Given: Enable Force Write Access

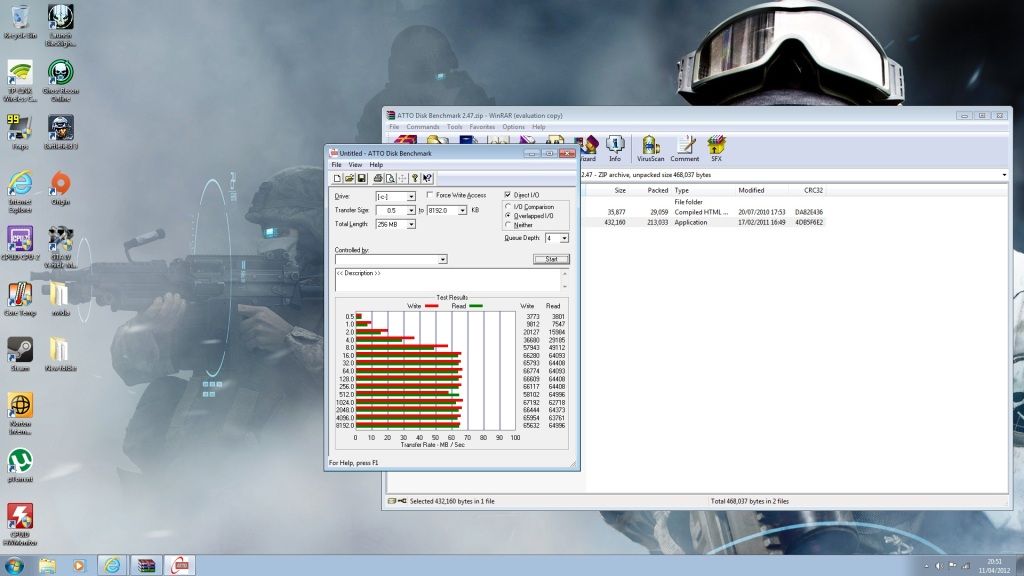Looking at the screenshot, I should coord(429,195).
